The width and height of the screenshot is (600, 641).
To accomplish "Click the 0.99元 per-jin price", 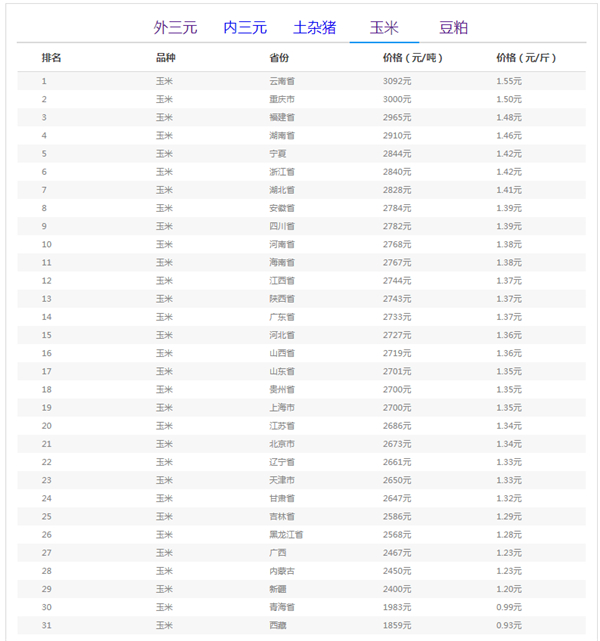I will pyautogui.click(x=509, y=607).
